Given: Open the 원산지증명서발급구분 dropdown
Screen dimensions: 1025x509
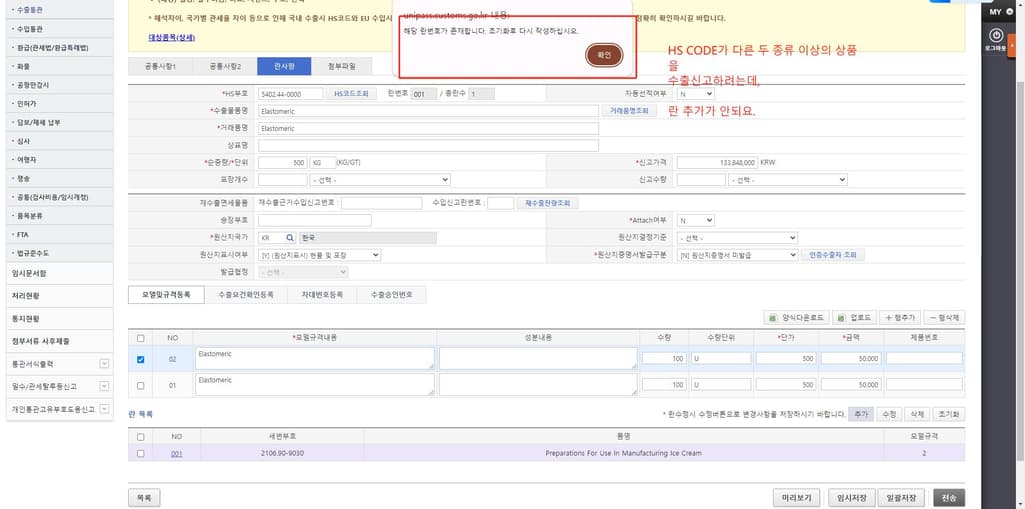Looking at the screenshot, I should pos(737,255).
